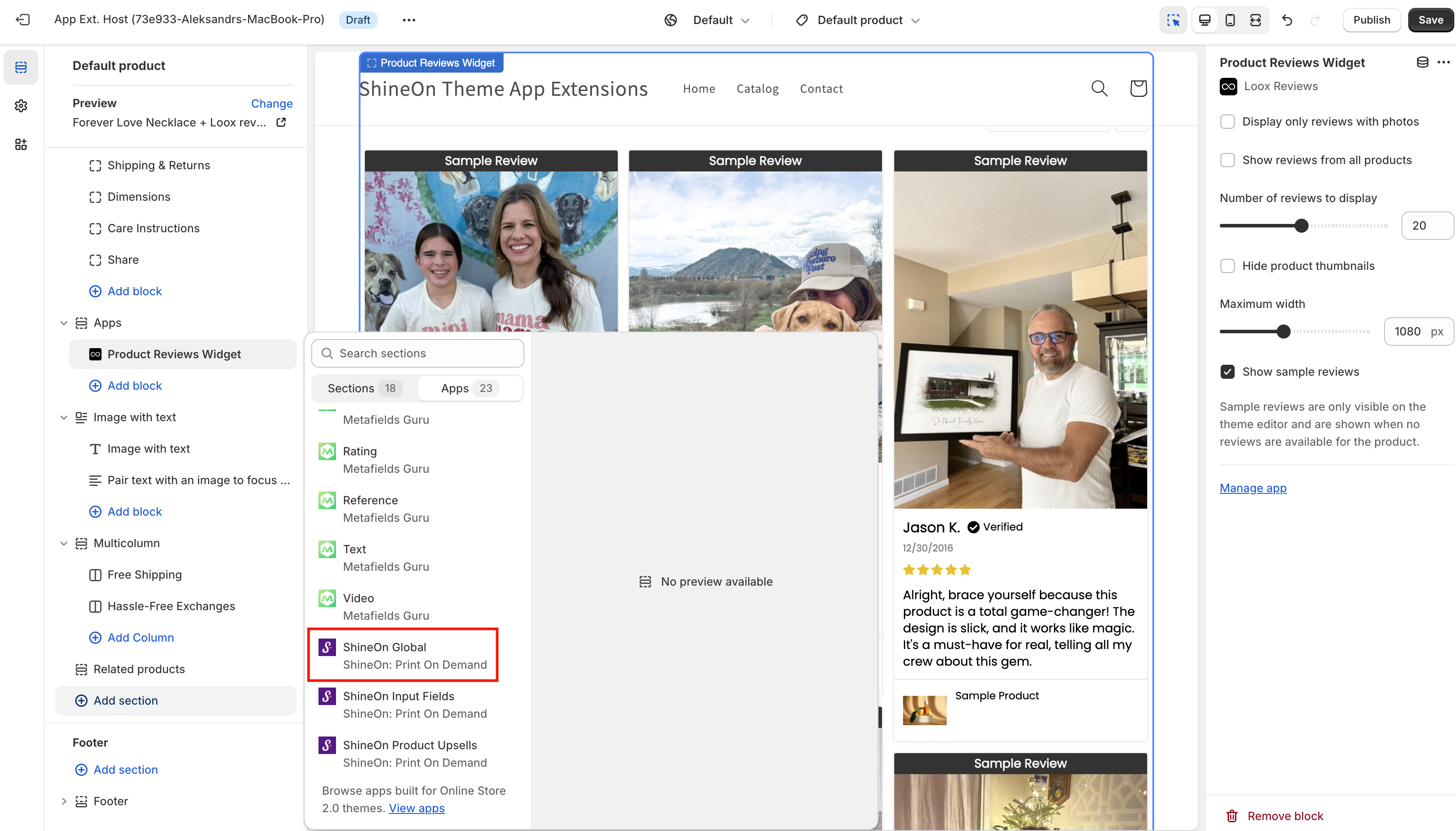Uncheck Show sample reviews
This screenshot has height=831, width=1456.
[1227, 372]
